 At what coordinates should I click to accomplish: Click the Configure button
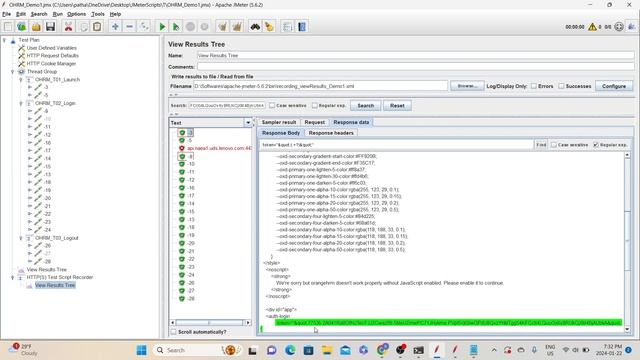click(613, 86)
